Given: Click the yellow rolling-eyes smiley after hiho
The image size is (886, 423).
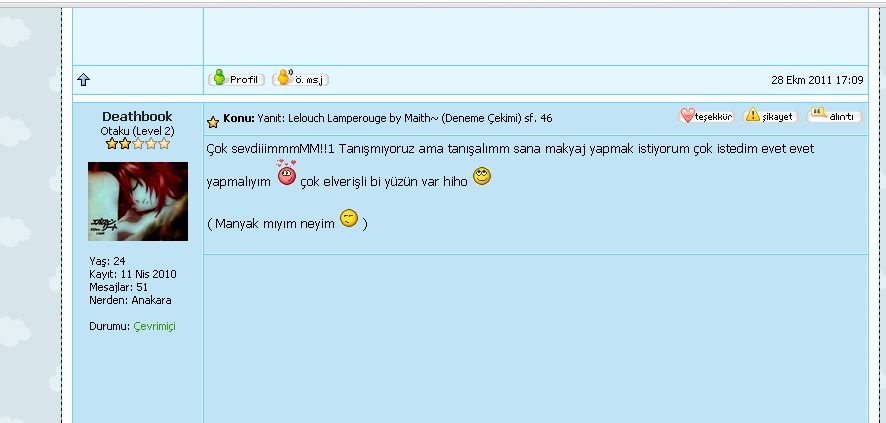Looking at the screenshot, I should [482, 176].
